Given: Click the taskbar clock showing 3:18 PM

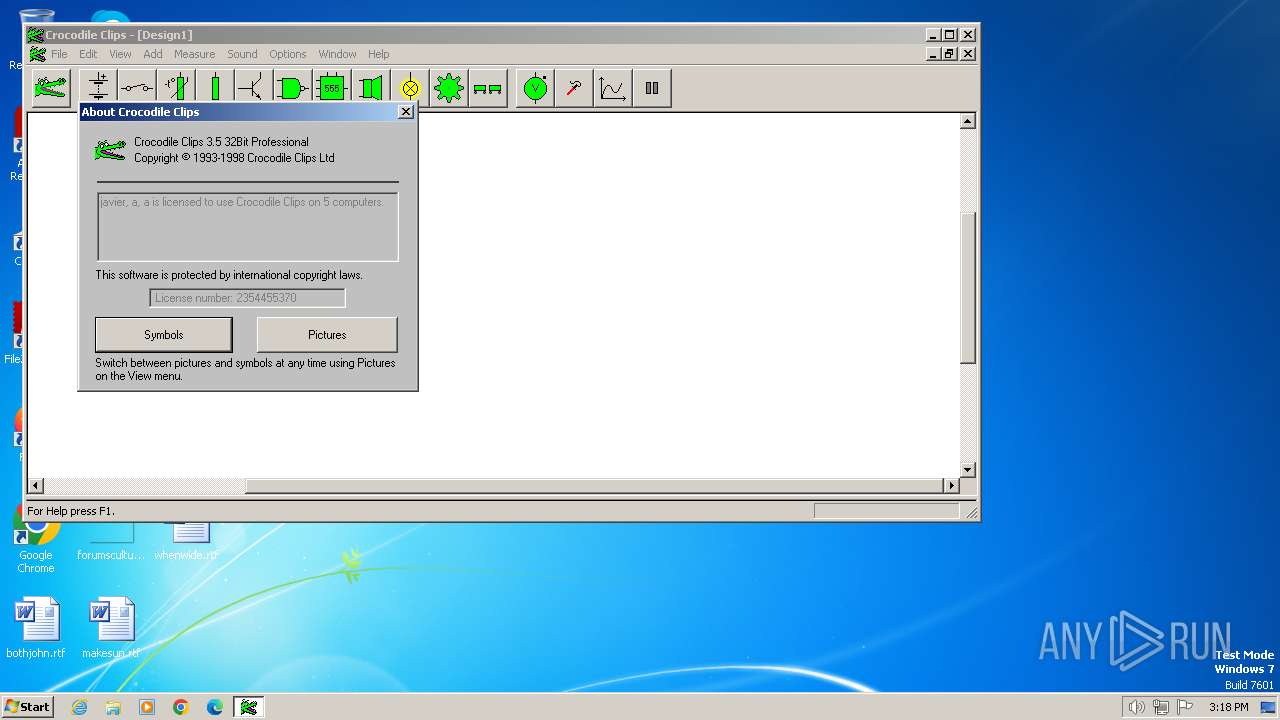Looking at the screenshot, I should point(1228,707).
